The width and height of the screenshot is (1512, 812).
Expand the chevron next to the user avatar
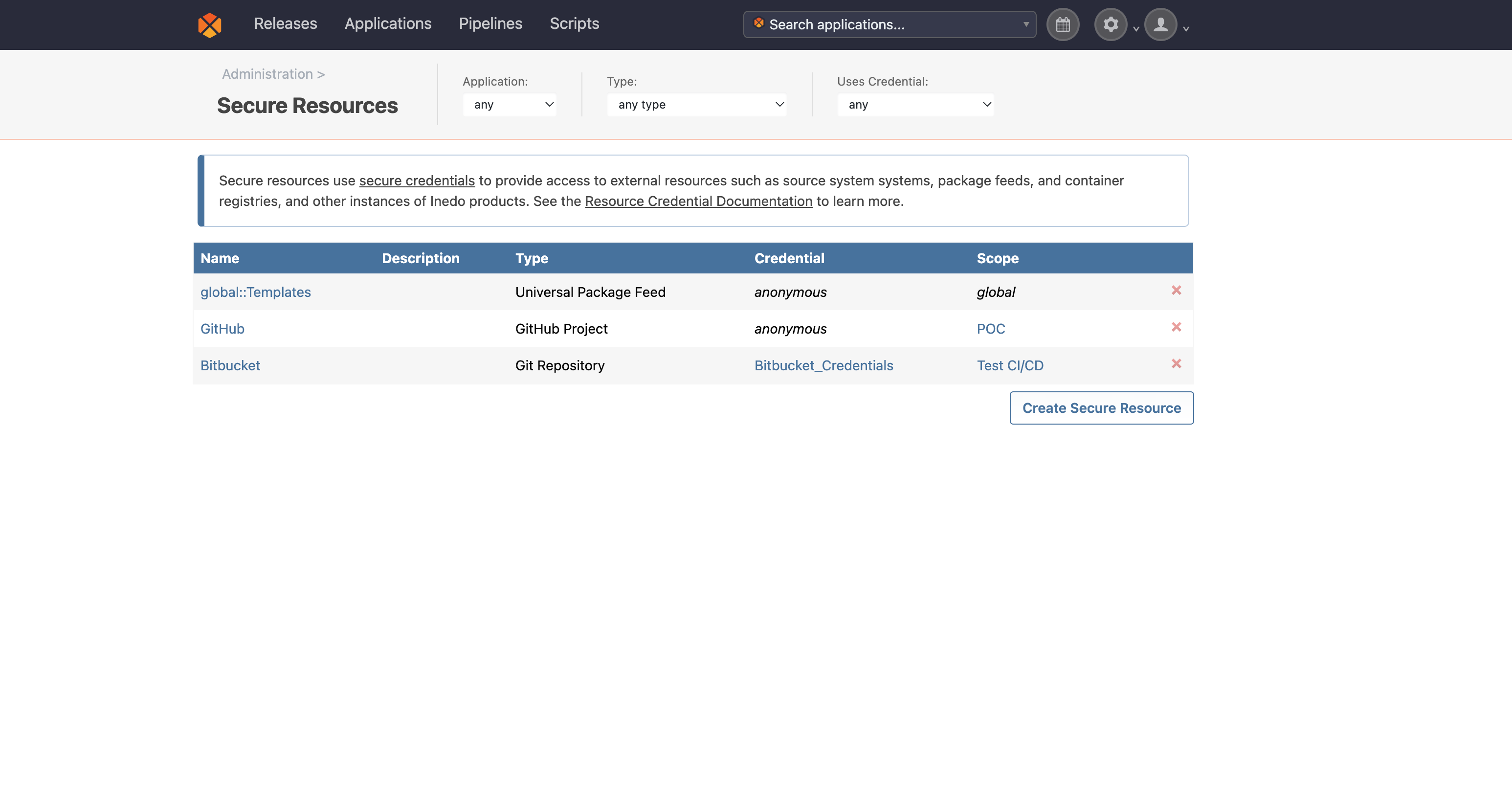1186,28
